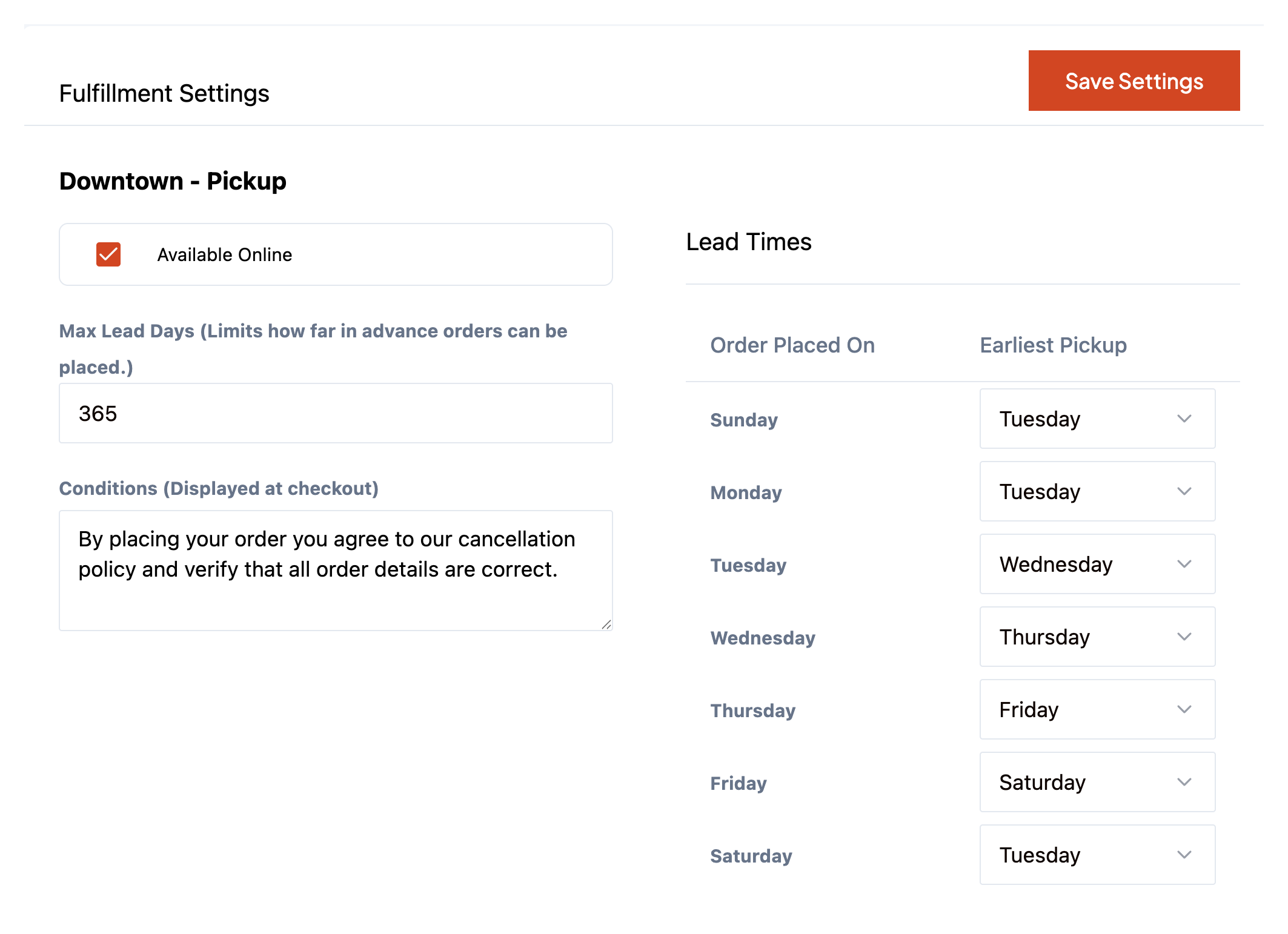Expand the Sunday row's Tuesday selector arrow
The image size is (1288, 934).
tap(1185, 419)
